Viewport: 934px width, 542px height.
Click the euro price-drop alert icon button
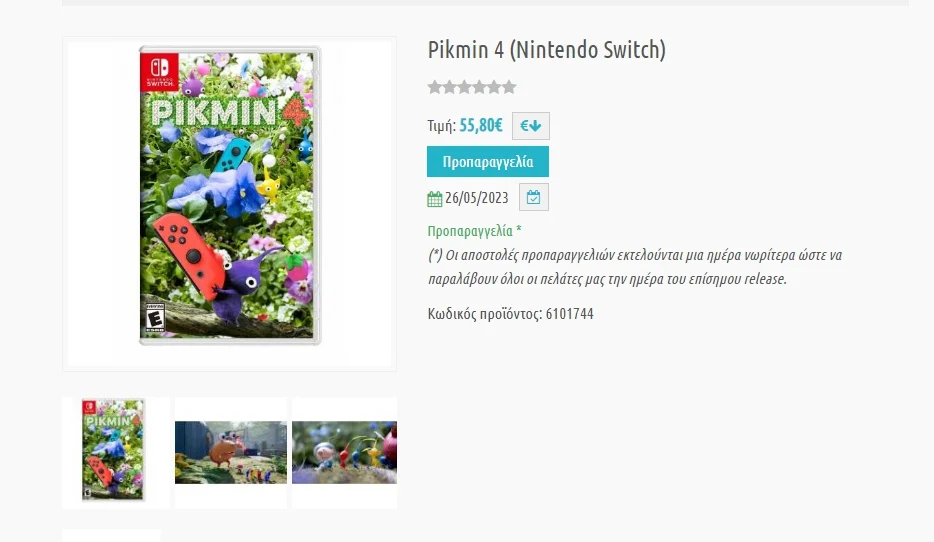[531, 126]
